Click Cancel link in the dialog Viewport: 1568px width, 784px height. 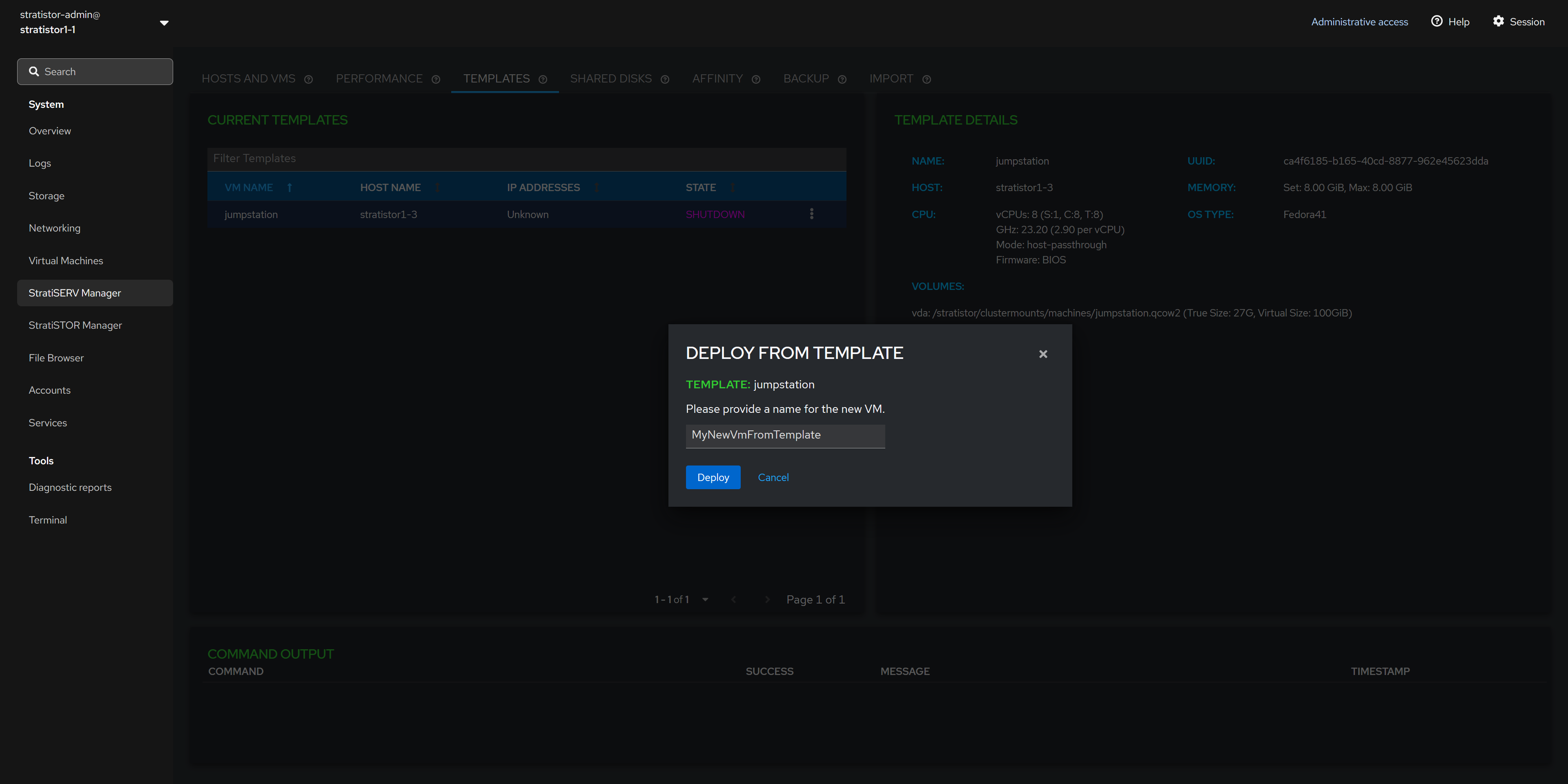pyautogui.click(x=773, y=477)
